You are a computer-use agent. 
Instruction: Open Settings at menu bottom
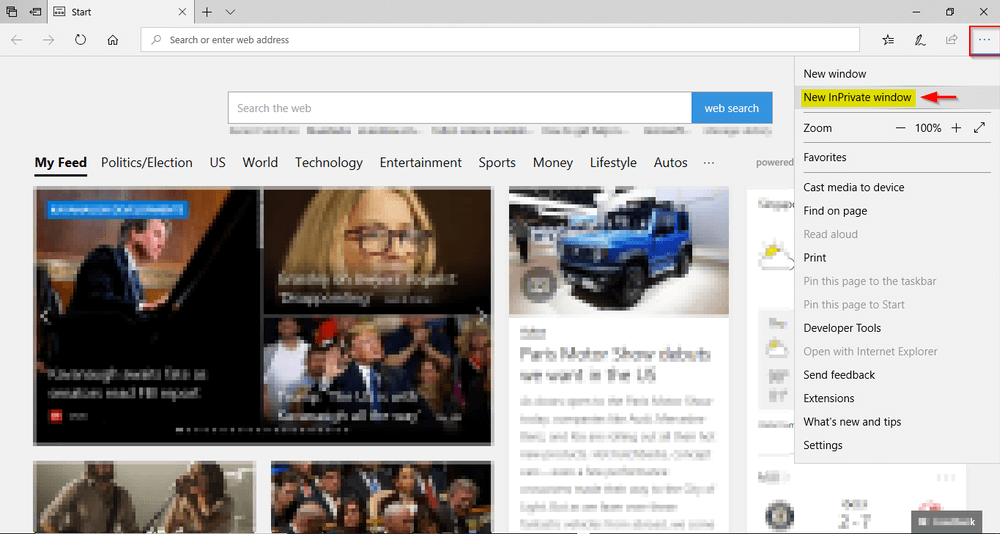point(823,445)
